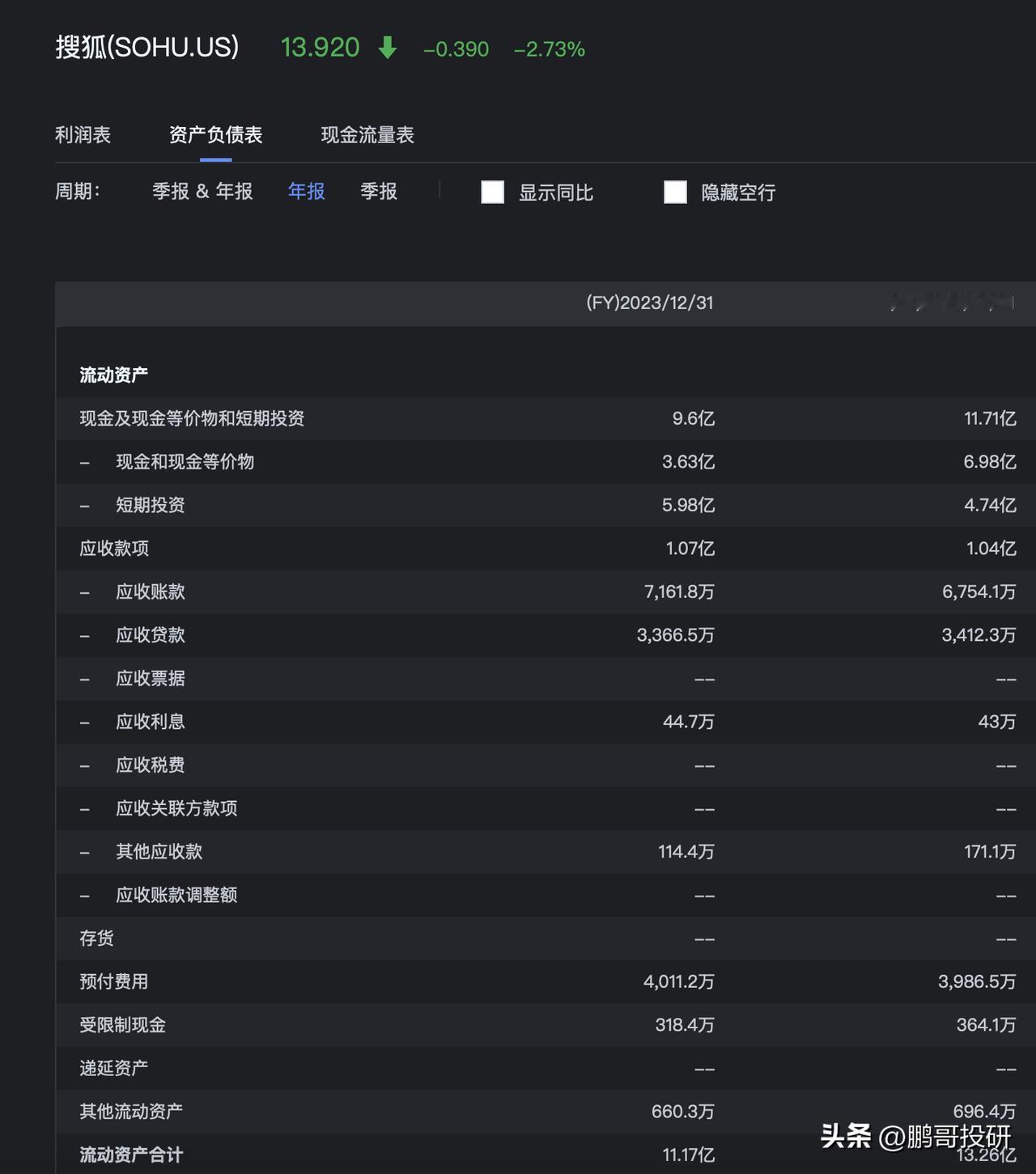Select the 现金和现金等价物 row label
This screenshot has width=1036, height=1174.
(x=185, y=462)
